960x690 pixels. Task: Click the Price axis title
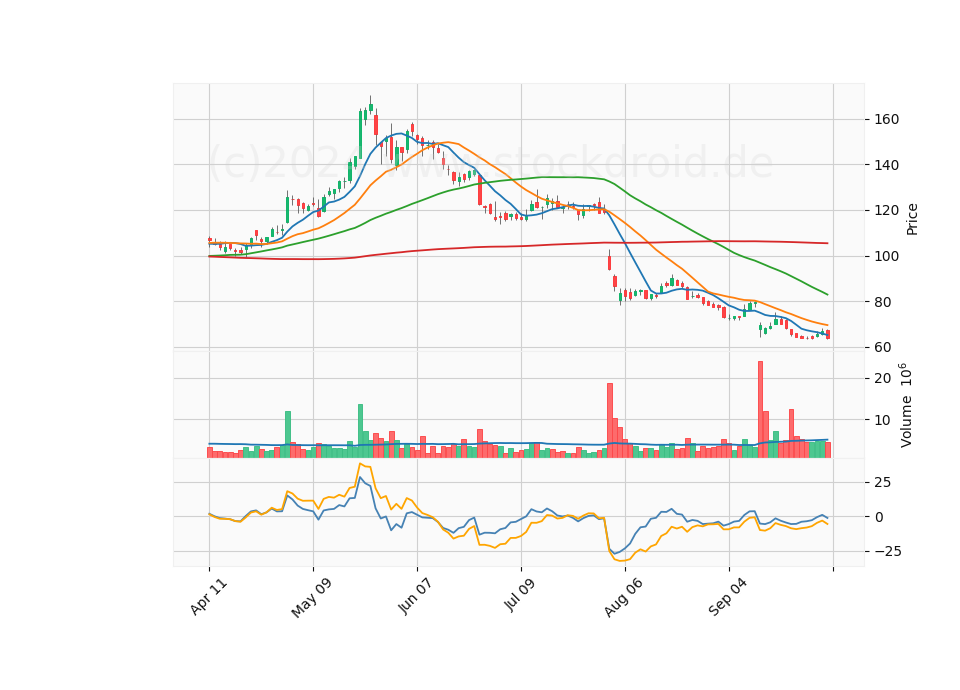912,220
